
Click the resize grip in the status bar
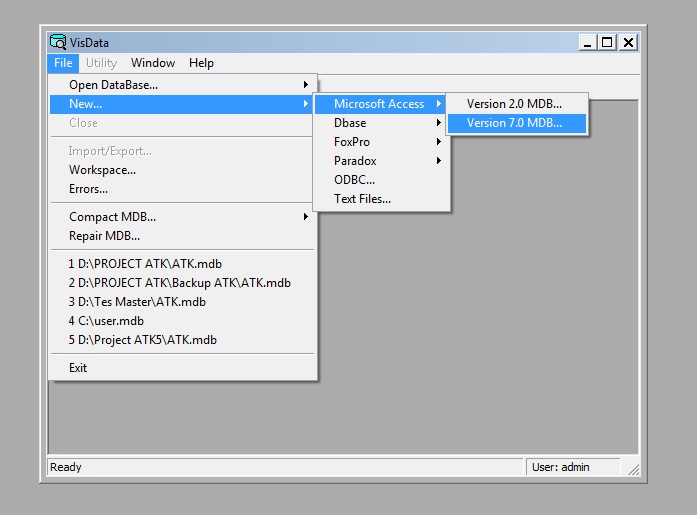[x=633, y=470]
